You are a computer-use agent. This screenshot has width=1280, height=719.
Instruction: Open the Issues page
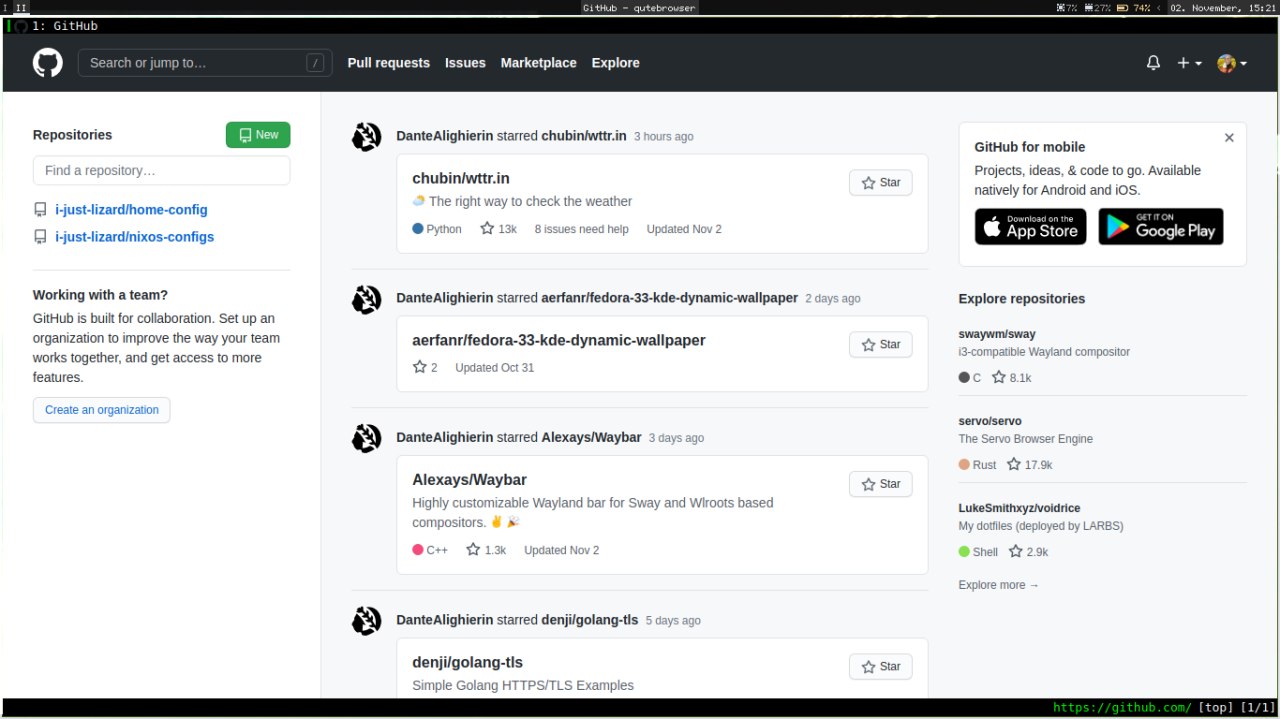pyautogui.click(x=465, y=63)
